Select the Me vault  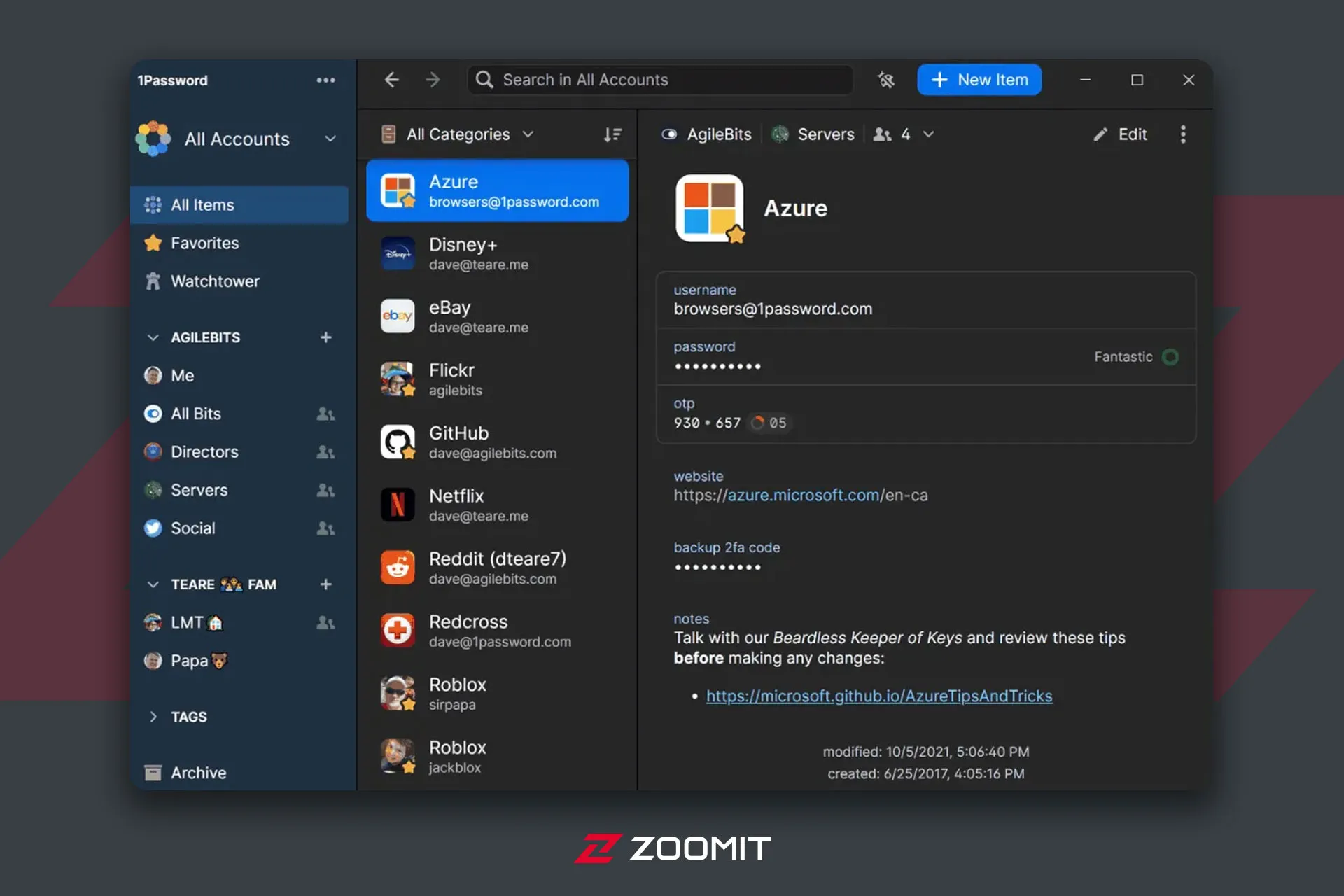[239, 376]
